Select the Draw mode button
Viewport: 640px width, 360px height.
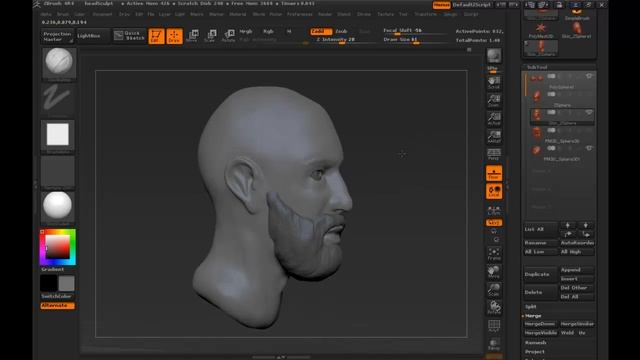(x=174, y=36)
